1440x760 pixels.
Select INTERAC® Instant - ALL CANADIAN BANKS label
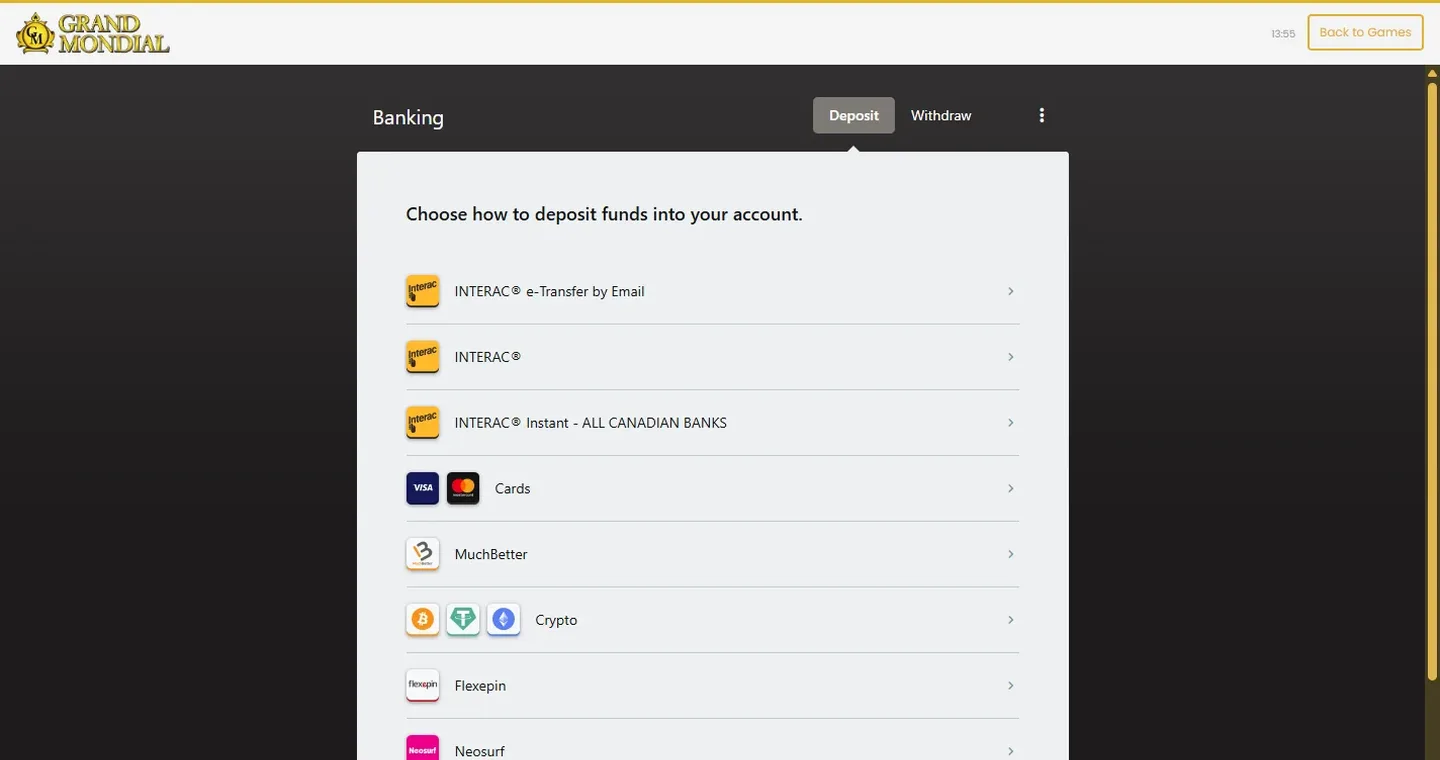tap(590, 423)
